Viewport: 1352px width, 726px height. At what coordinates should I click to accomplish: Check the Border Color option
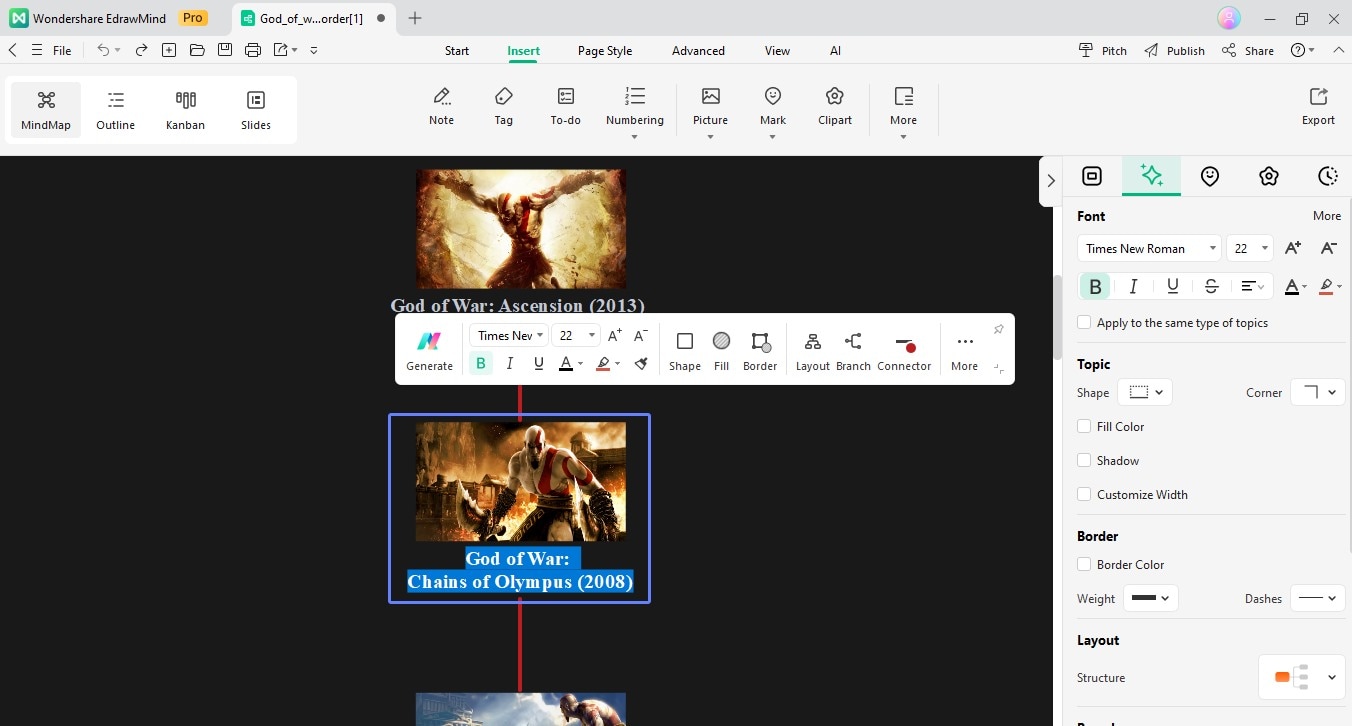pos(1084,564)
